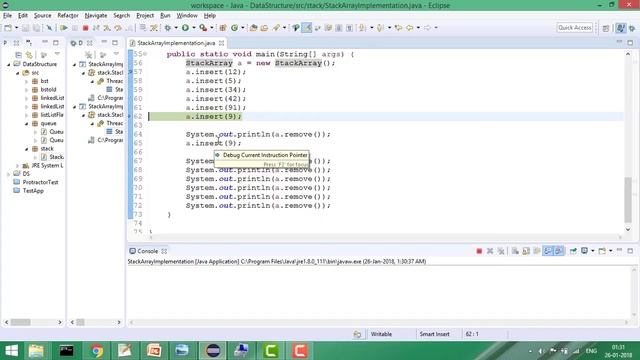The height and width of the screenshot is (360, 640).
Task: Select the Console view tab
Action: pyautogui.click(x=148, y=251)
